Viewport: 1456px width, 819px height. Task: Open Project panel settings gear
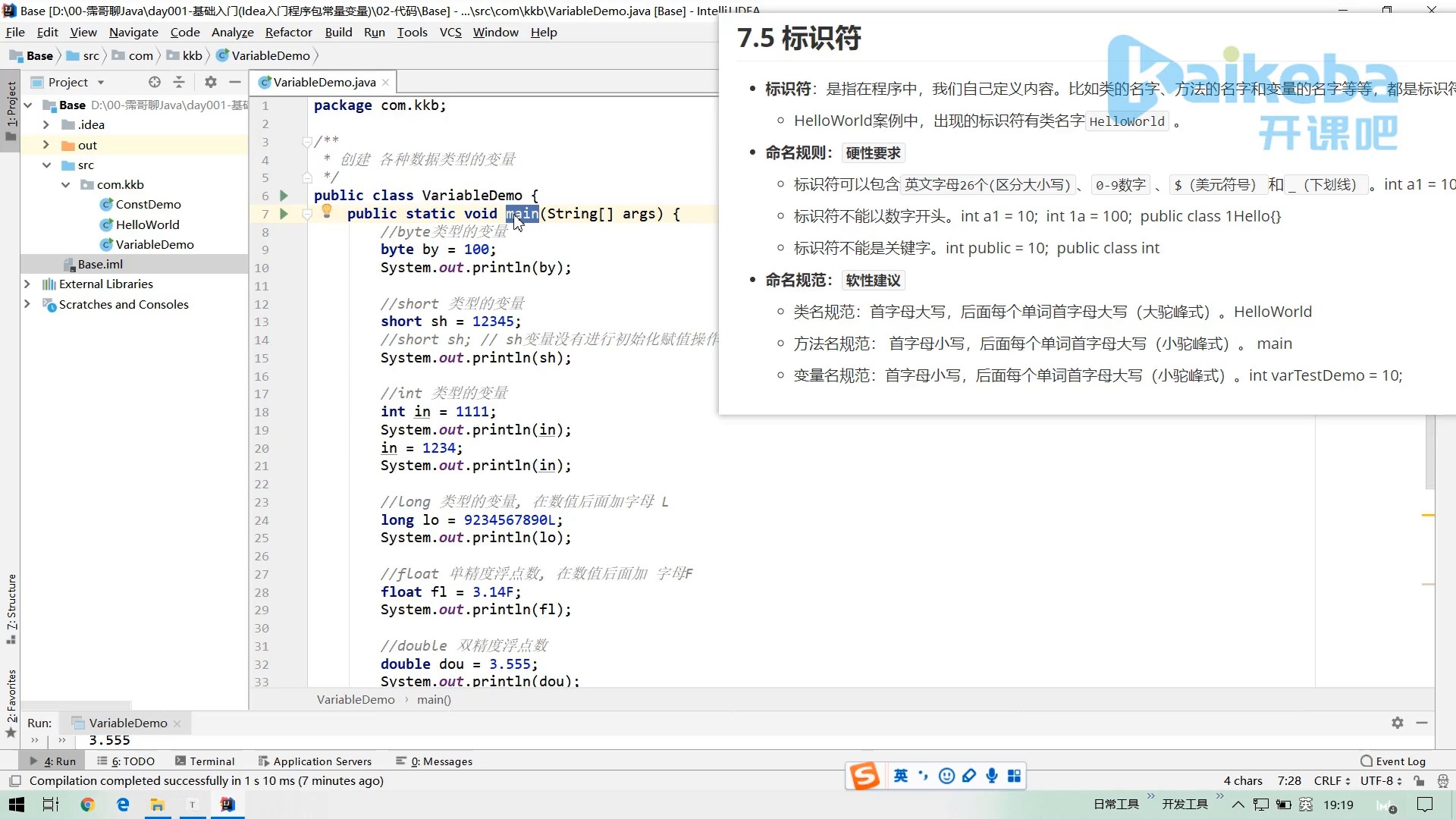coord(211,82)
